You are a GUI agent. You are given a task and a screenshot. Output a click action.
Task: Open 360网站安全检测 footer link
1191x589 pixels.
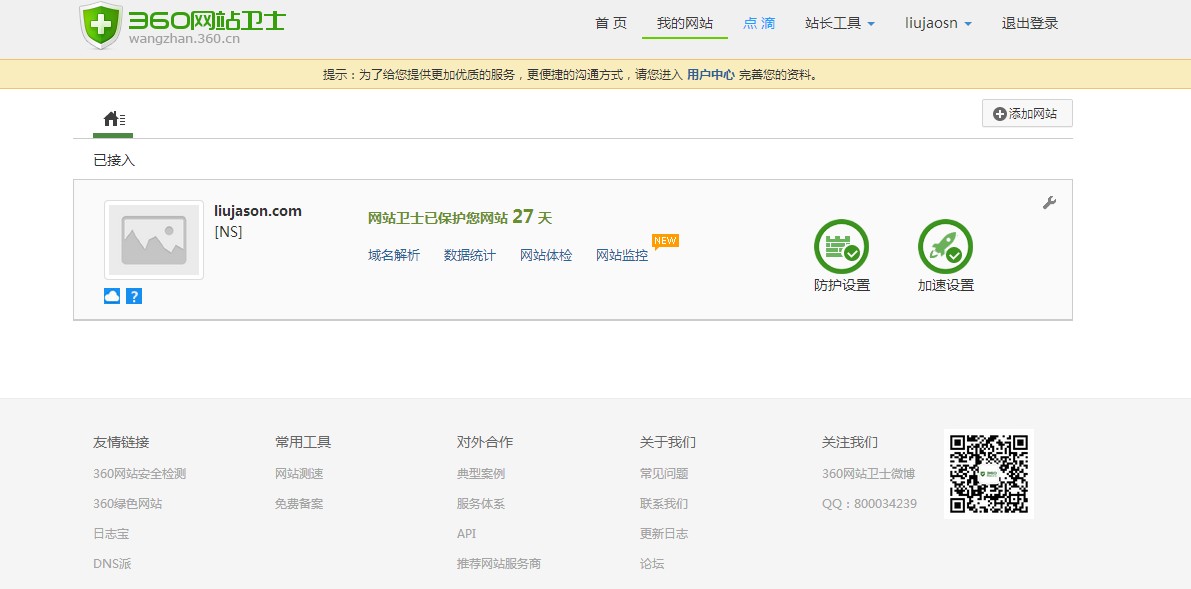click(x=140, y=473)
